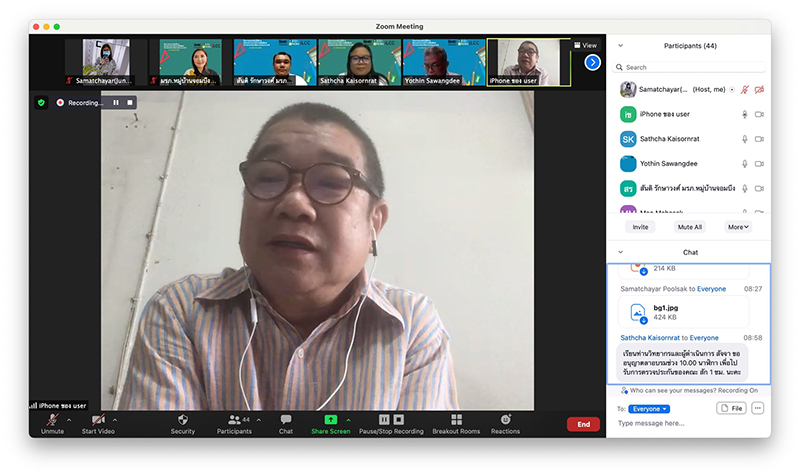Click the Thai chat message bubble
The height and width of the screenshot is (476, 800).
click(682, 362)
